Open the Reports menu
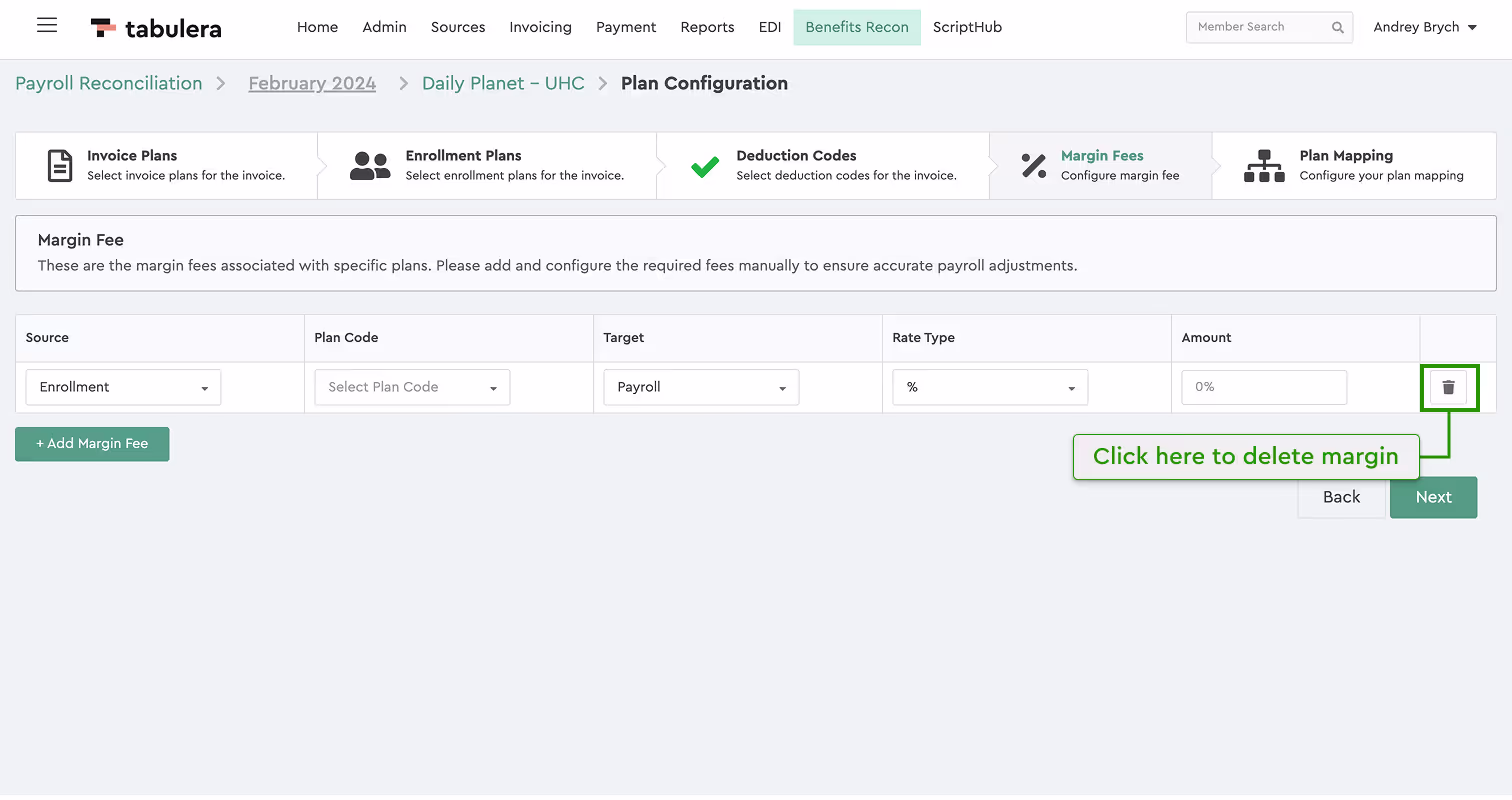The height and width of the screenshot is (800, 1512). (707, 27)
